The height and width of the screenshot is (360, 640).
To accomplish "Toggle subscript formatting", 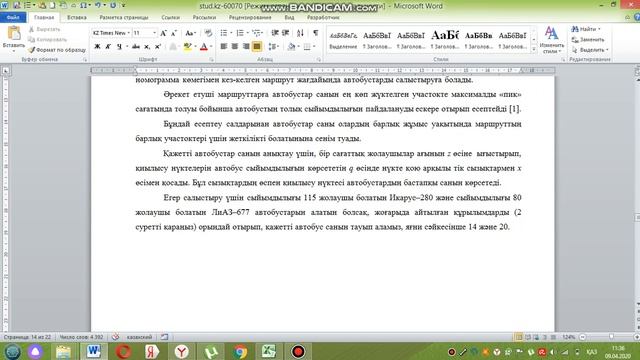I will (x=147, y=47).
